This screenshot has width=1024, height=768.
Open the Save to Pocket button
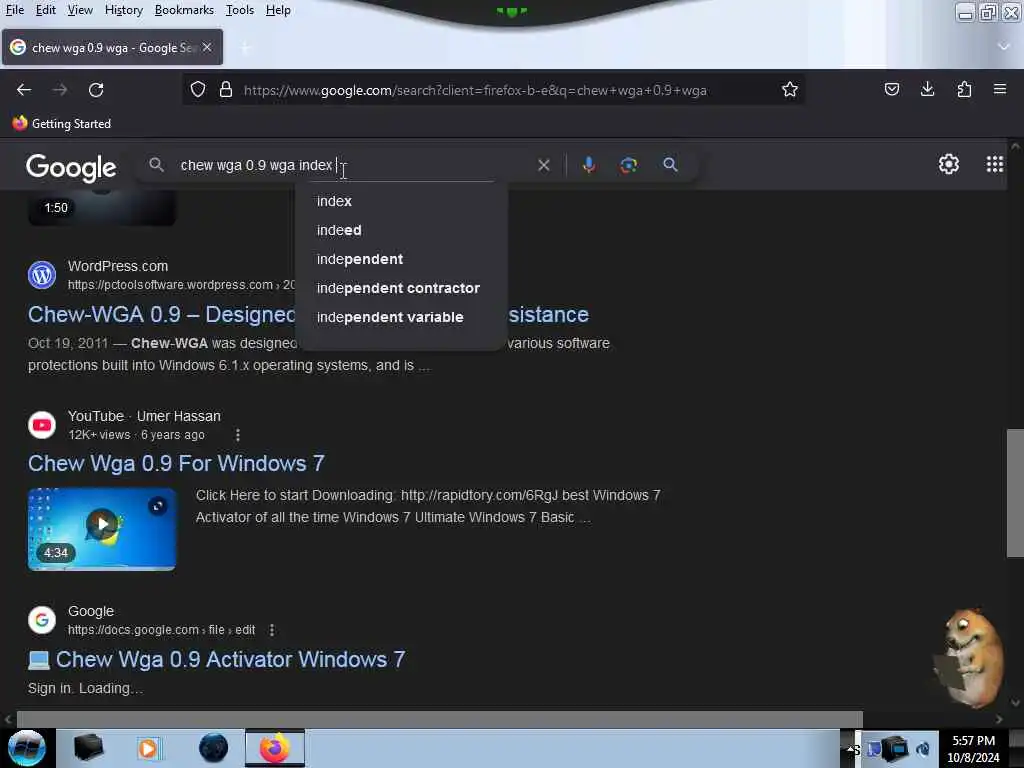point(891,89)
